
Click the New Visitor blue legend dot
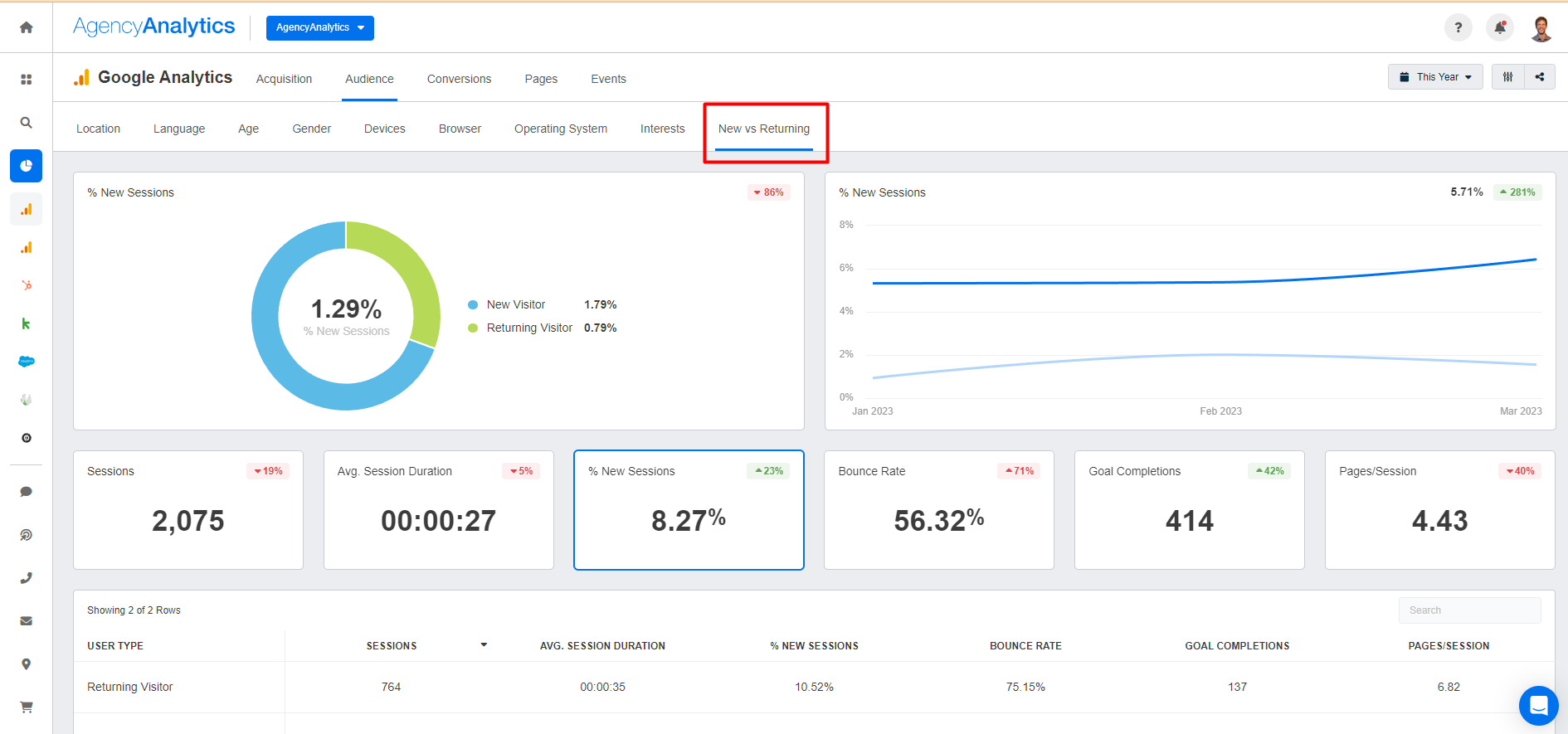[x=473, y=305]
